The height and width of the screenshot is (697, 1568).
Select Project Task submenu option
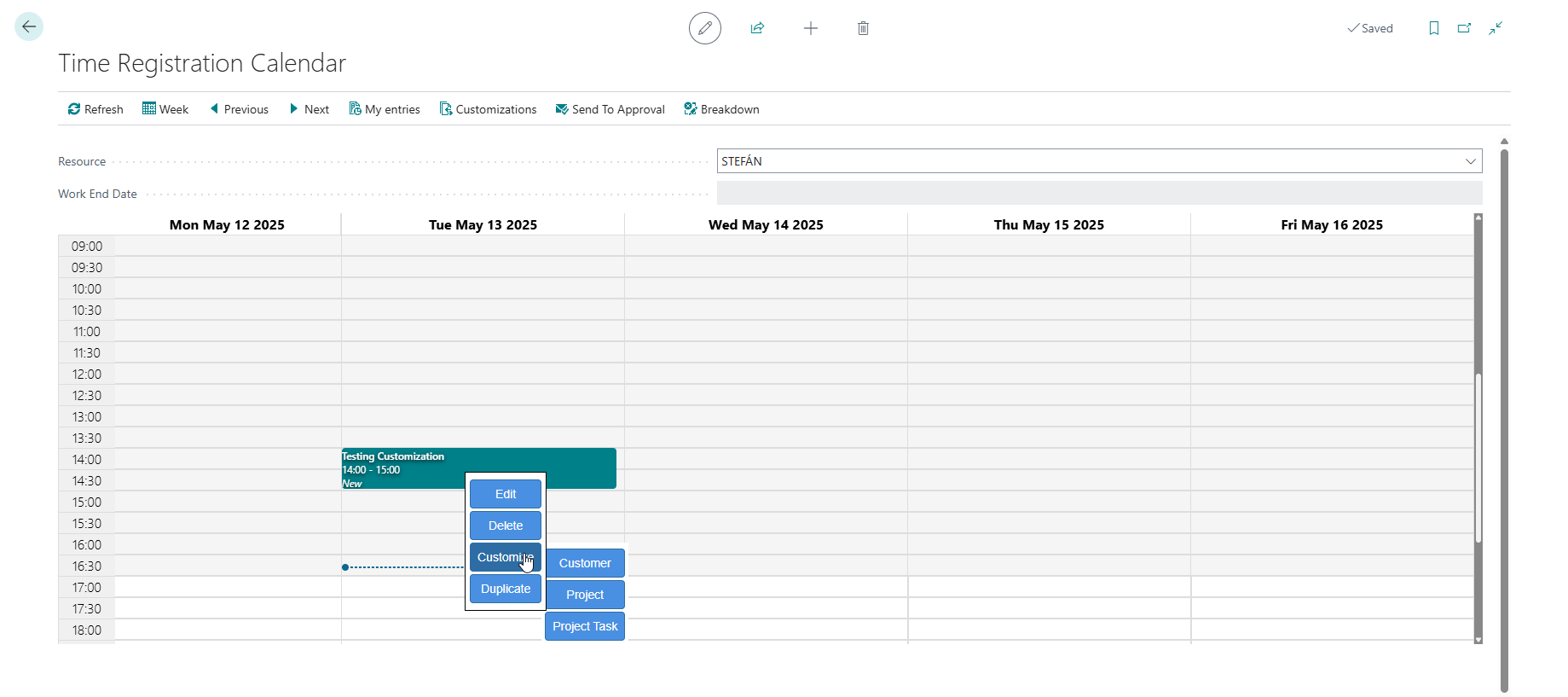[585, 626]
